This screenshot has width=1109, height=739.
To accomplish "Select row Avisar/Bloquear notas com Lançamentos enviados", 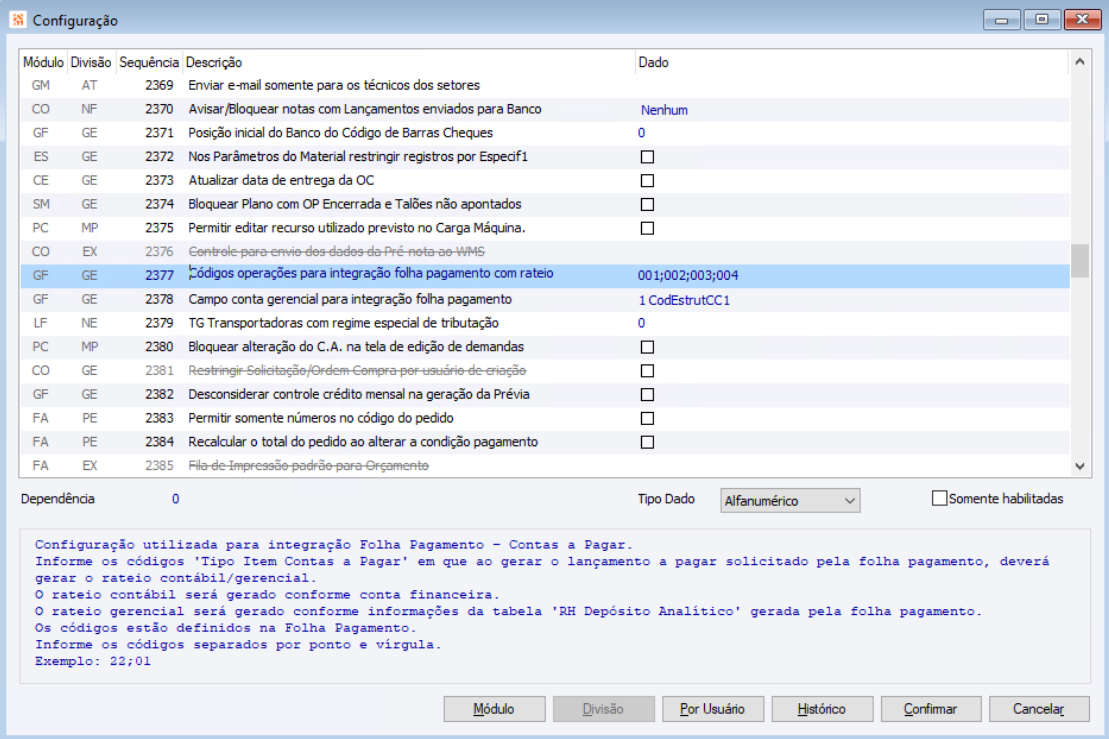I will click(x=545, y=110).
